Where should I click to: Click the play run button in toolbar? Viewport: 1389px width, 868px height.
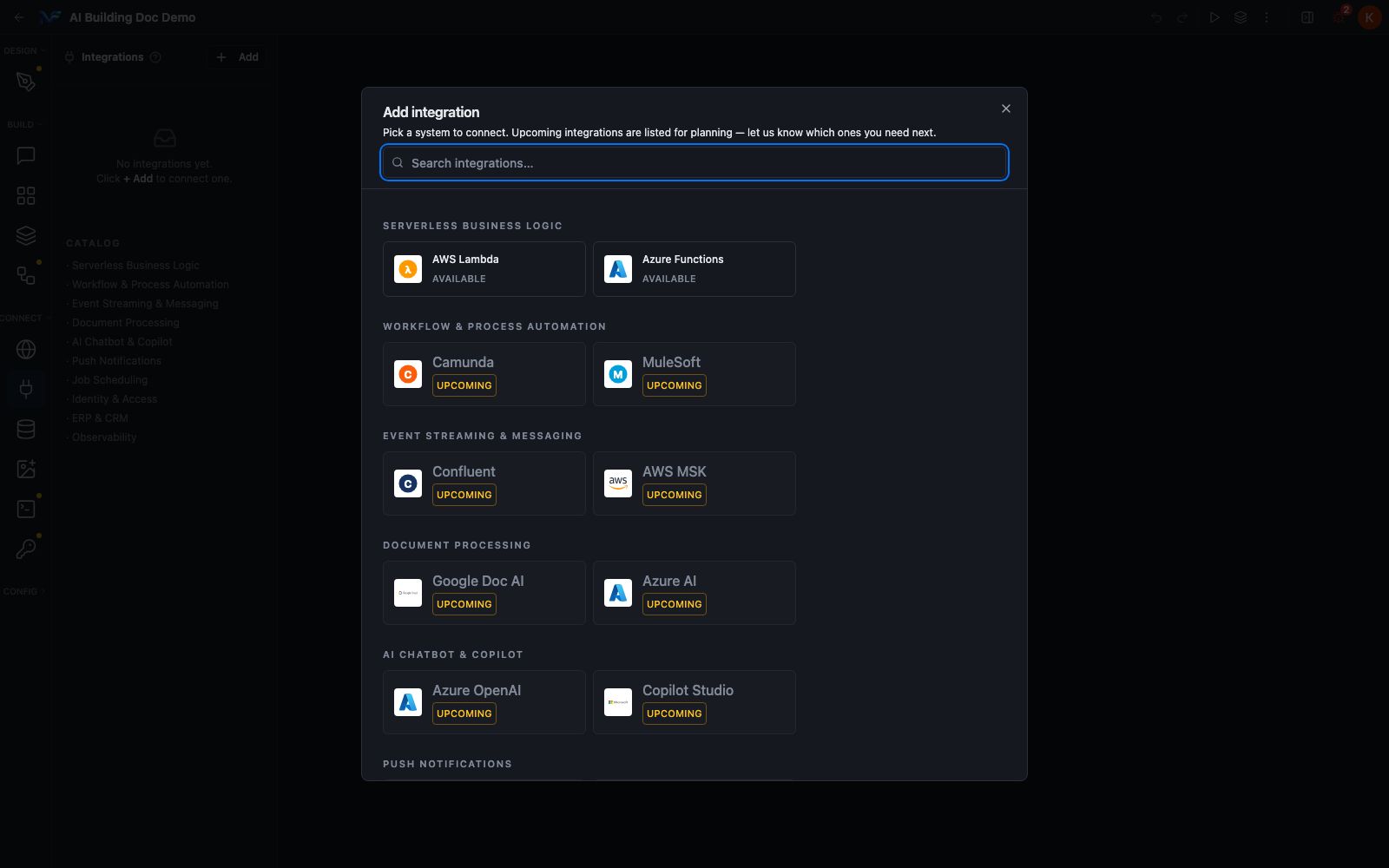[1215, 17]
